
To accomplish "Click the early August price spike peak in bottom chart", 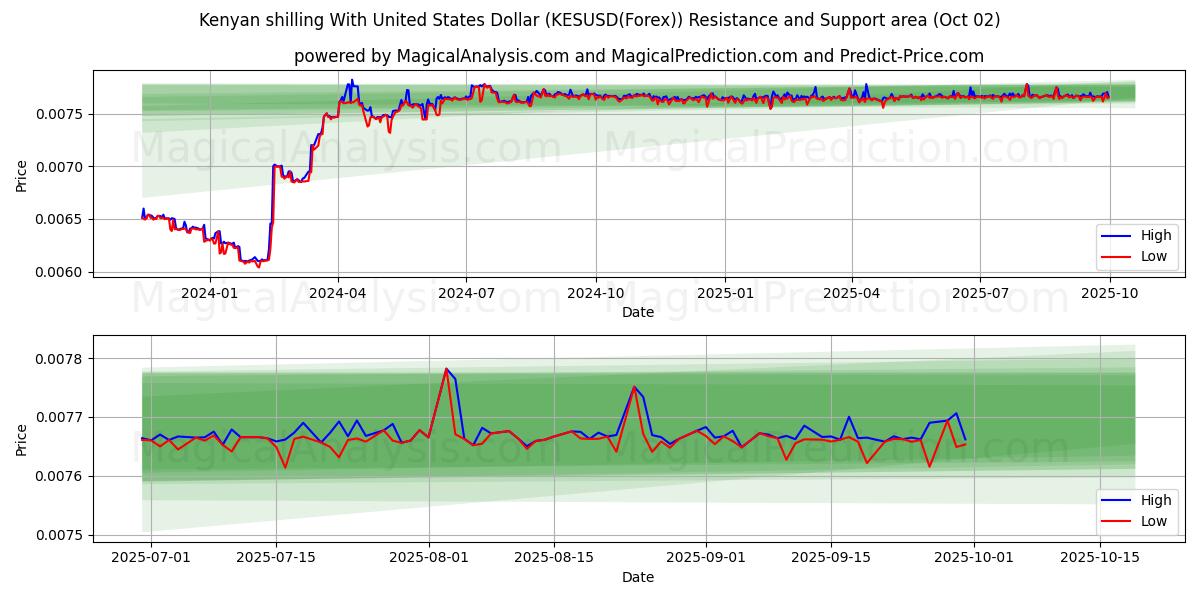I will pos(446,369).
